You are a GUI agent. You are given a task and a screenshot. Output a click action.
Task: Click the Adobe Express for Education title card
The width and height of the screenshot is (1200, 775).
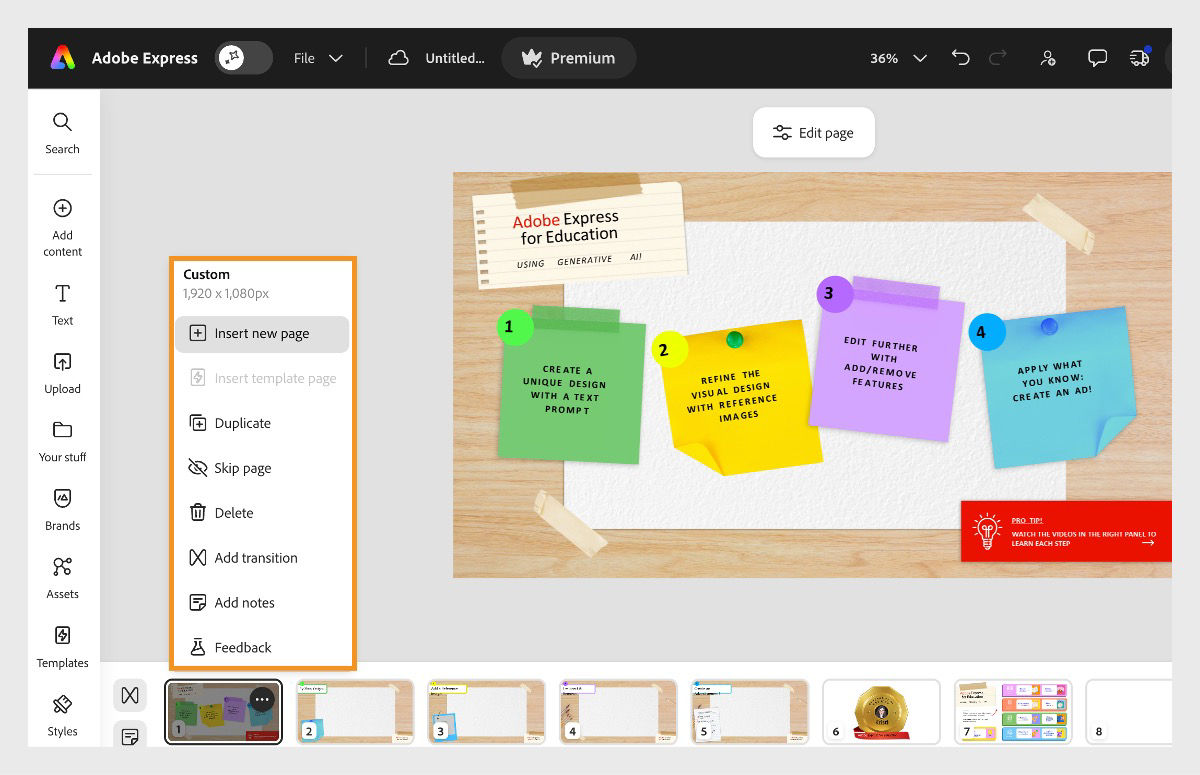pos(580,234)
